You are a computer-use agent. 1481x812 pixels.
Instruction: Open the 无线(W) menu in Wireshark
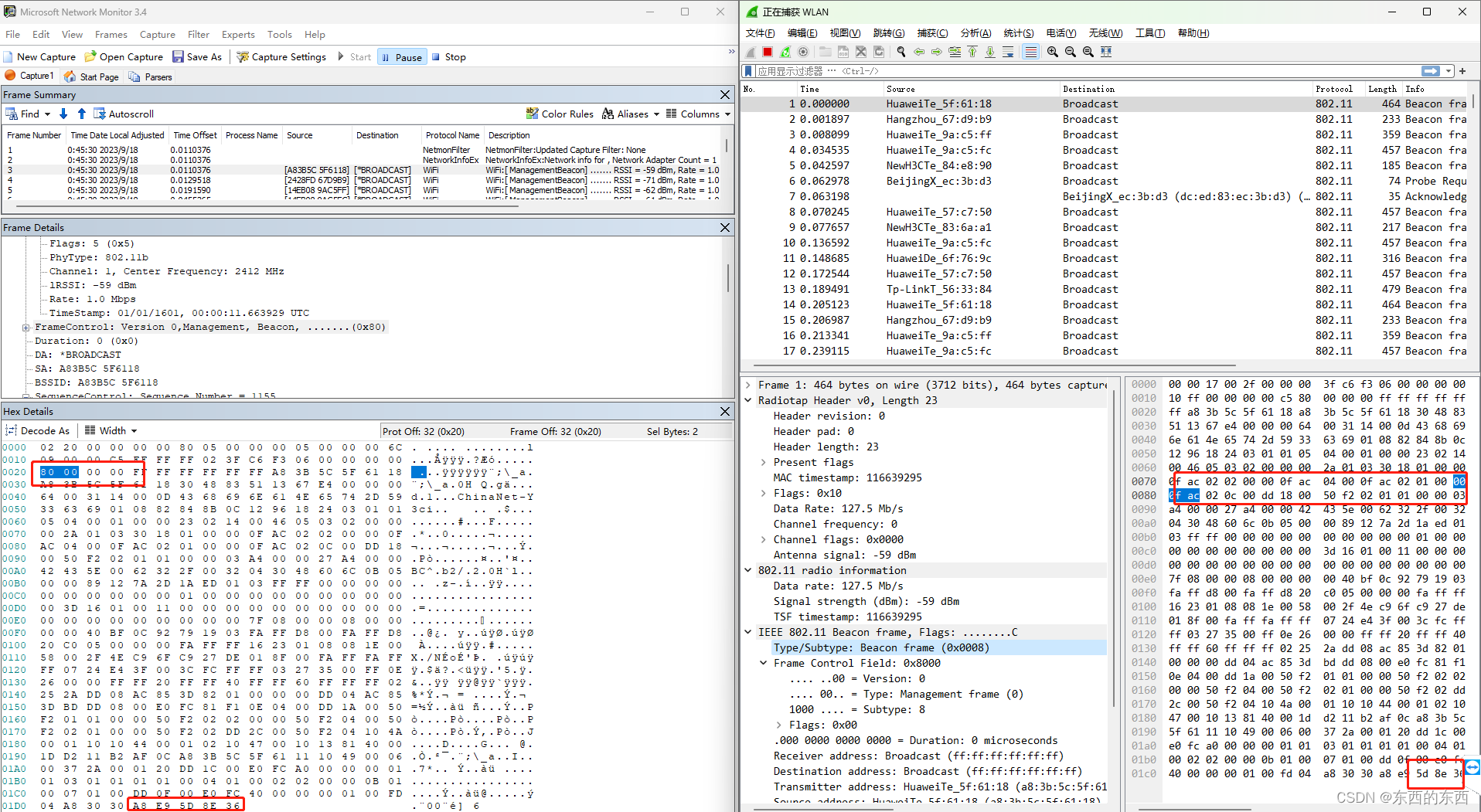1105,33
